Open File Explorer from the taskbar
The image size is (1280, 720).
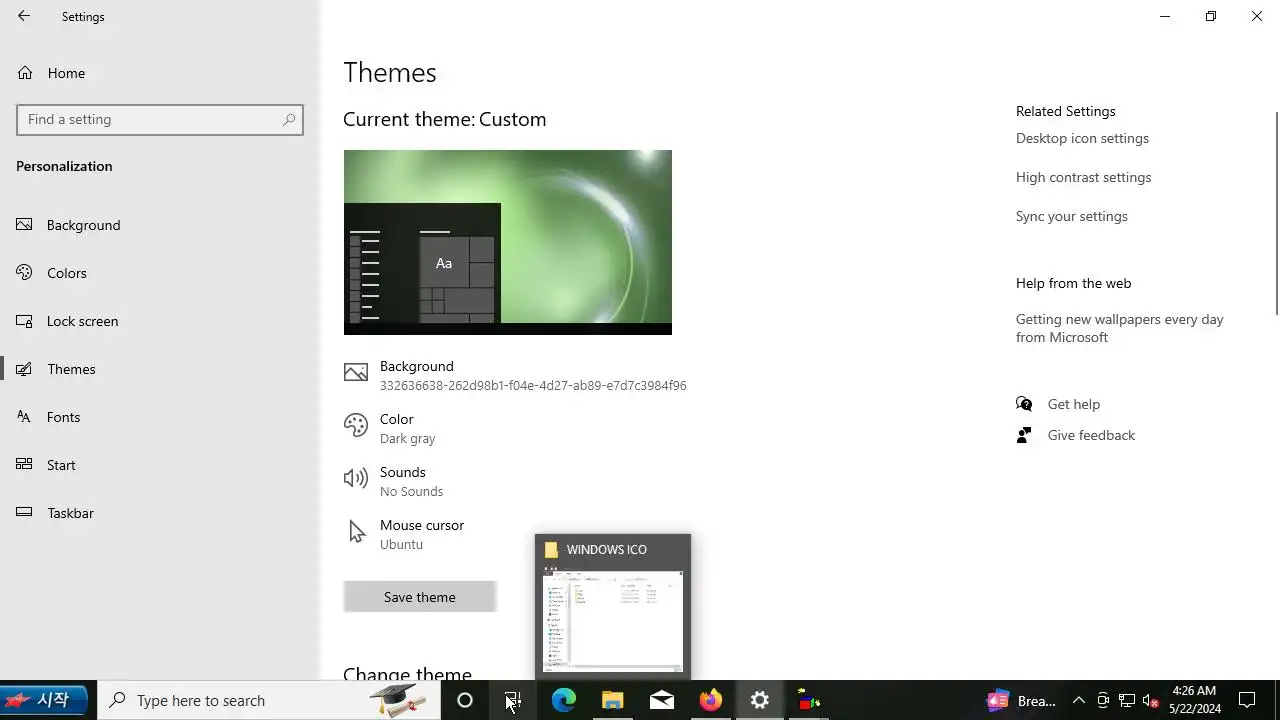[612, 701]
